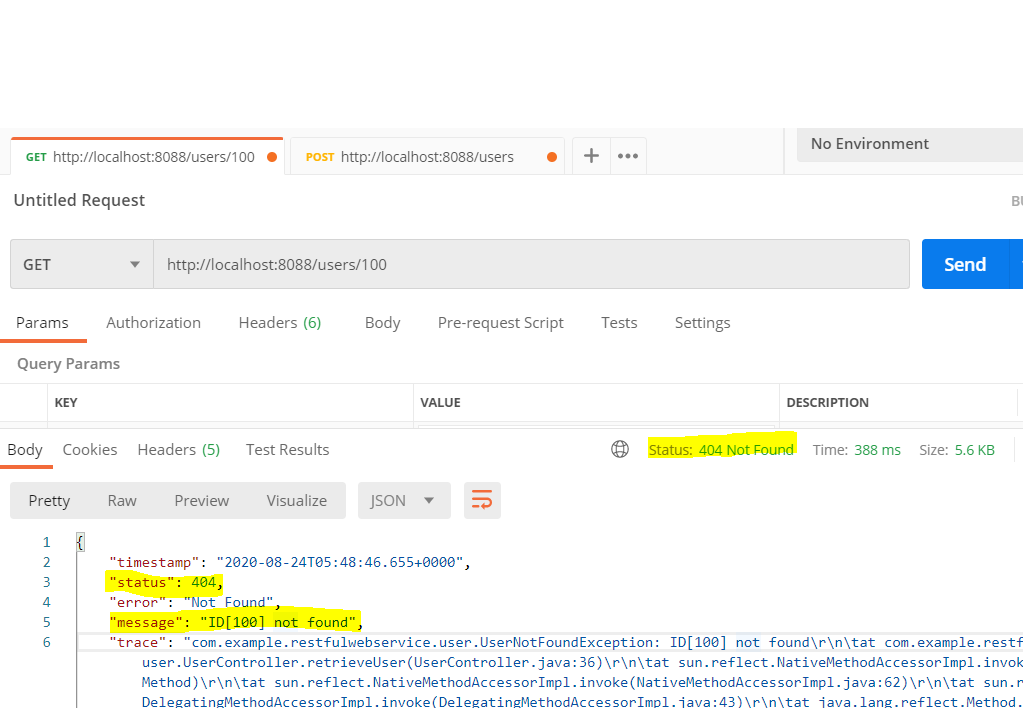The height and width of the screenshot is (708, 1023).
Task: Click the request URL input field
Action: (x=531, y=264)
